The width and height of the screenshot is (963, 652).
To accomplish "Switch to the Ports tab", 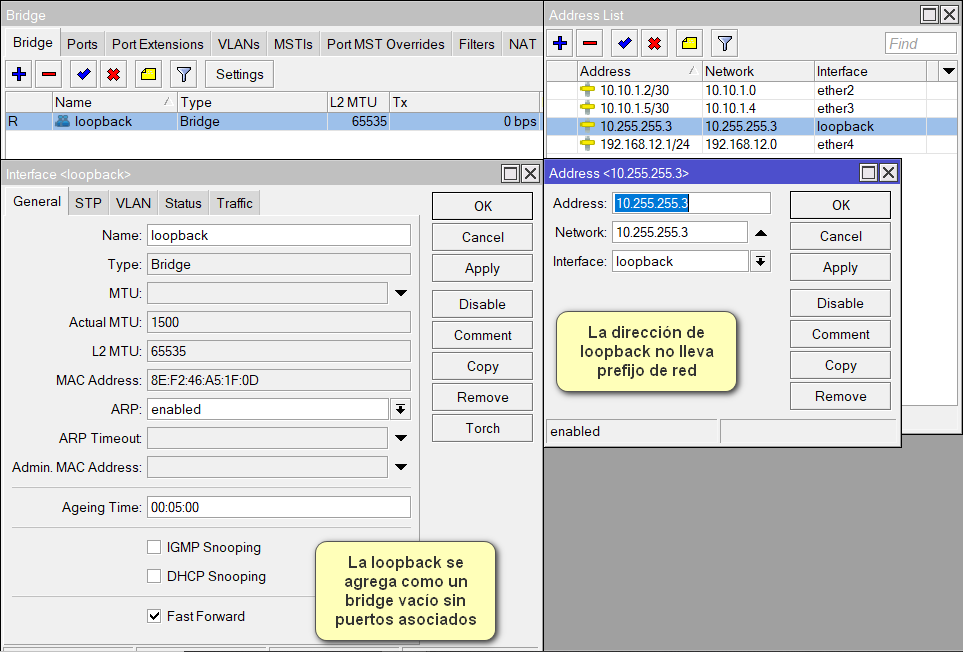I will [x=82, y=44].
